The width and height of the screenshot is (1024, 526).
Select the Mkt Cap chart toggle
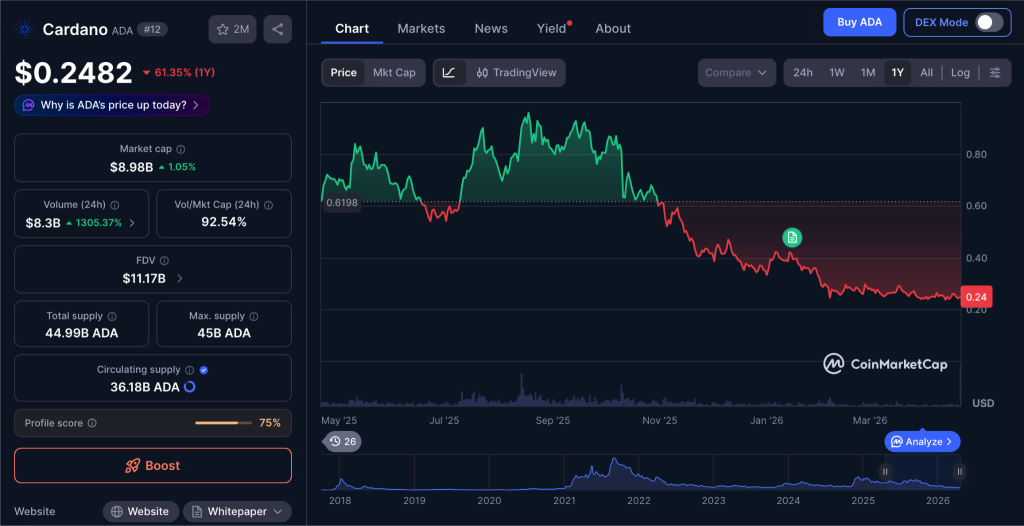coord(394,72)
